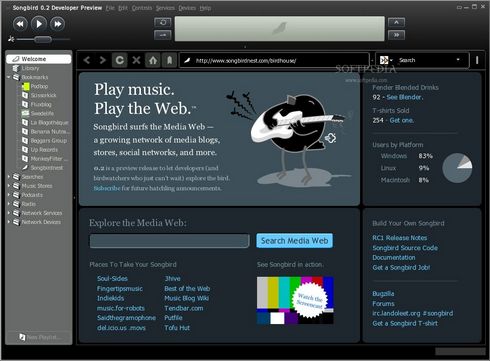The height and width of the screenshot is (361, 490).
Task: Toggle shuffle mode
Action: tap(163, 35)
